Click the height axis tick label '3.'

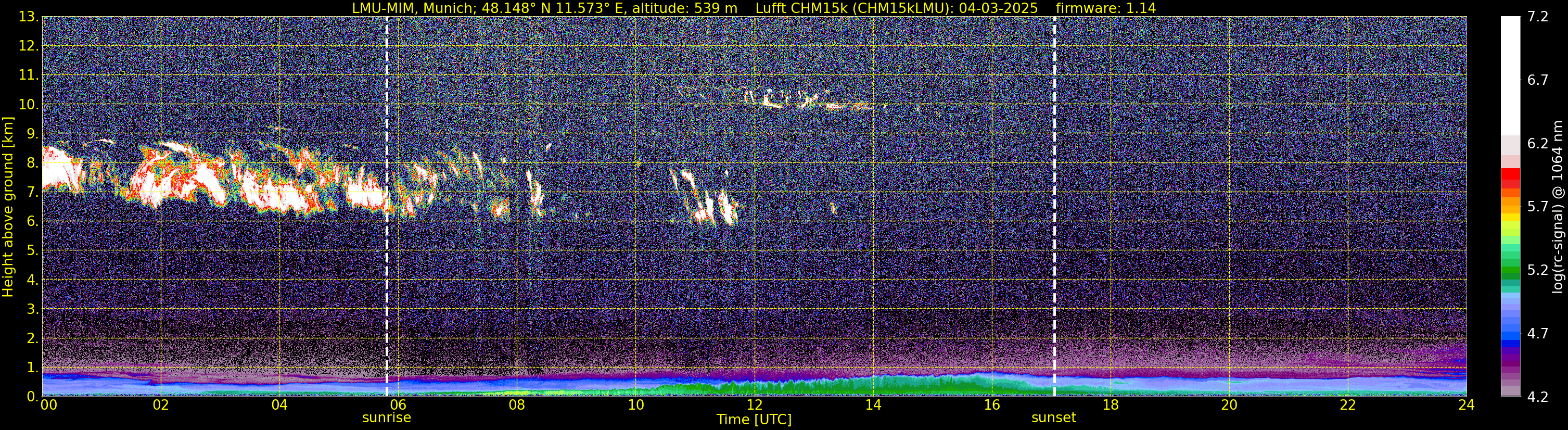(x=32, y=309)
